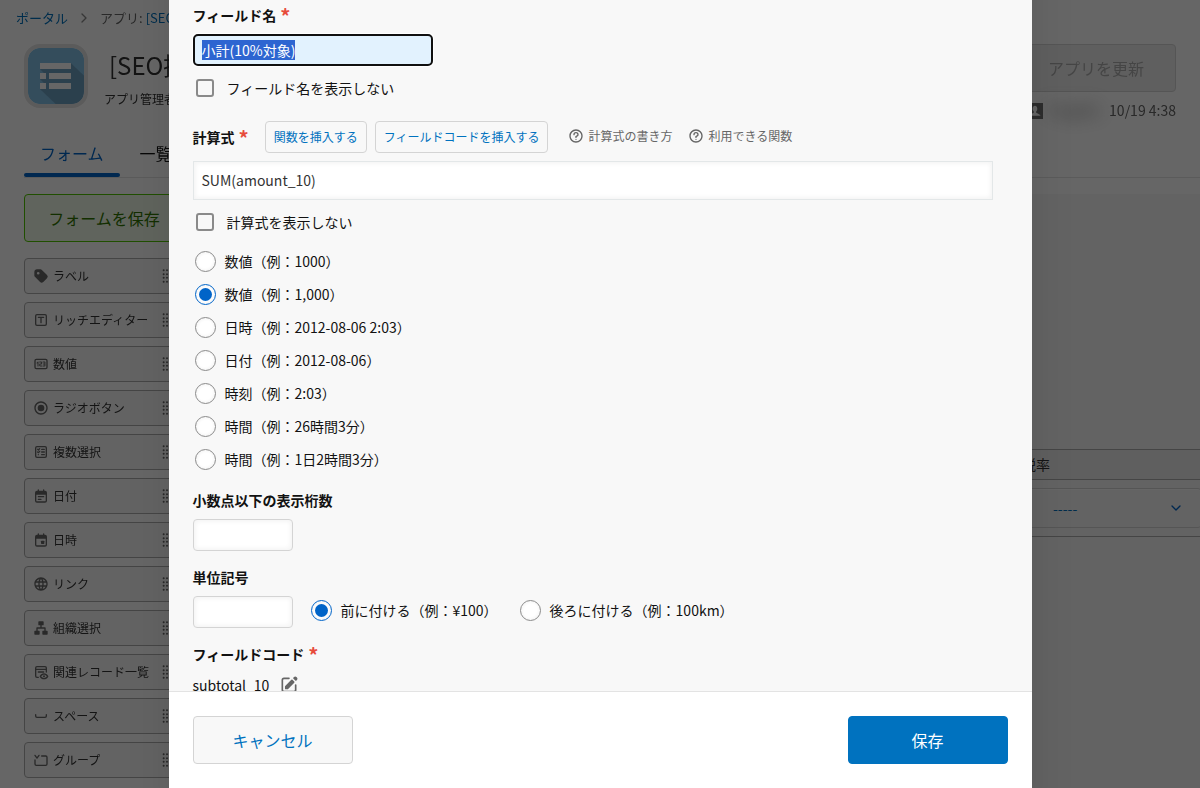Click the リンク palette item text
The height and width of the screenshot is (788, 1200).
coord(71,584)
